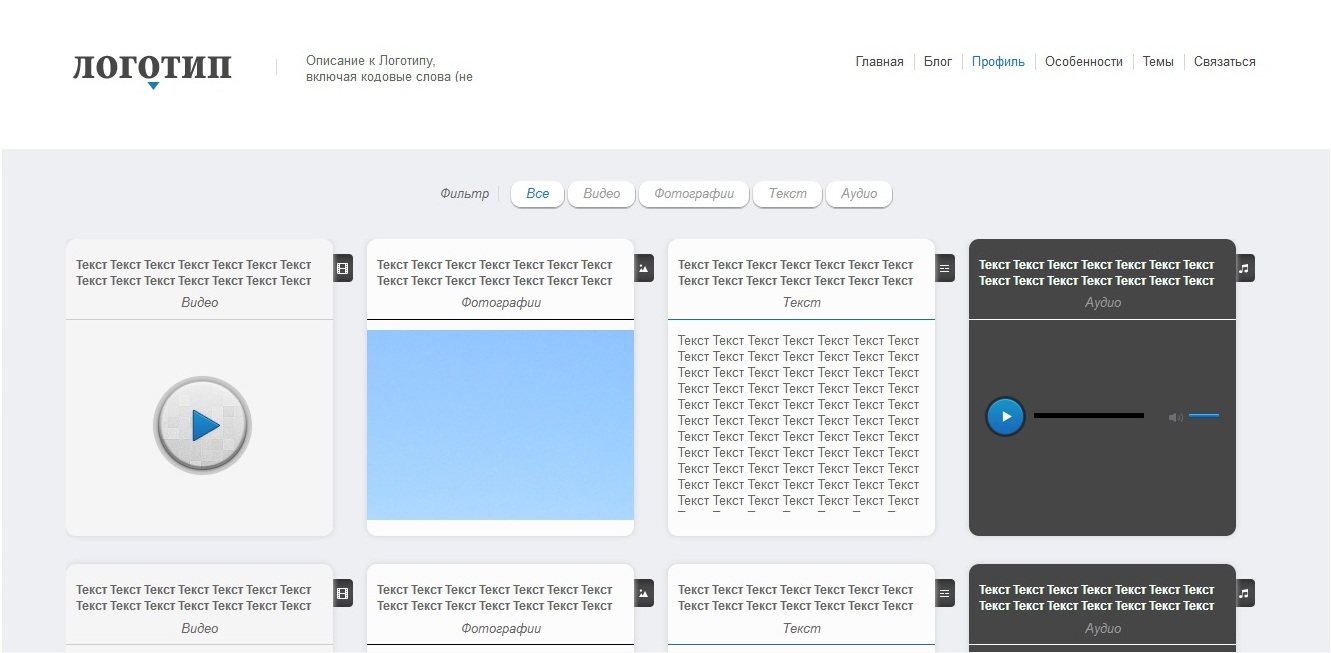The width and height of the screenshot is (1331, 653).
Task: Play the video with the large play button
Action: click(202, 426)
